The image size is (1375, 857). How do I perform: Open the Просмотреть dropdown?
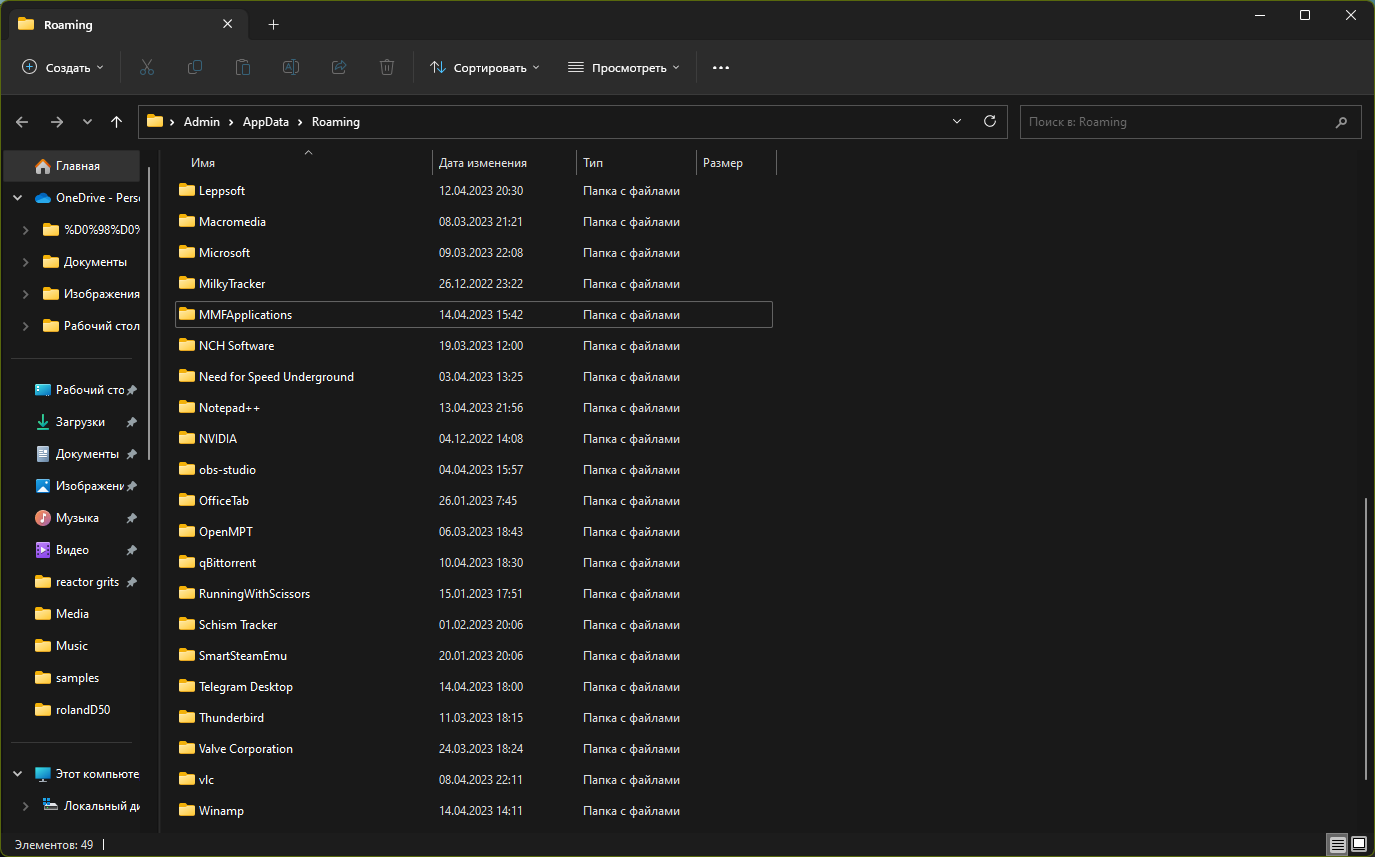623,67
